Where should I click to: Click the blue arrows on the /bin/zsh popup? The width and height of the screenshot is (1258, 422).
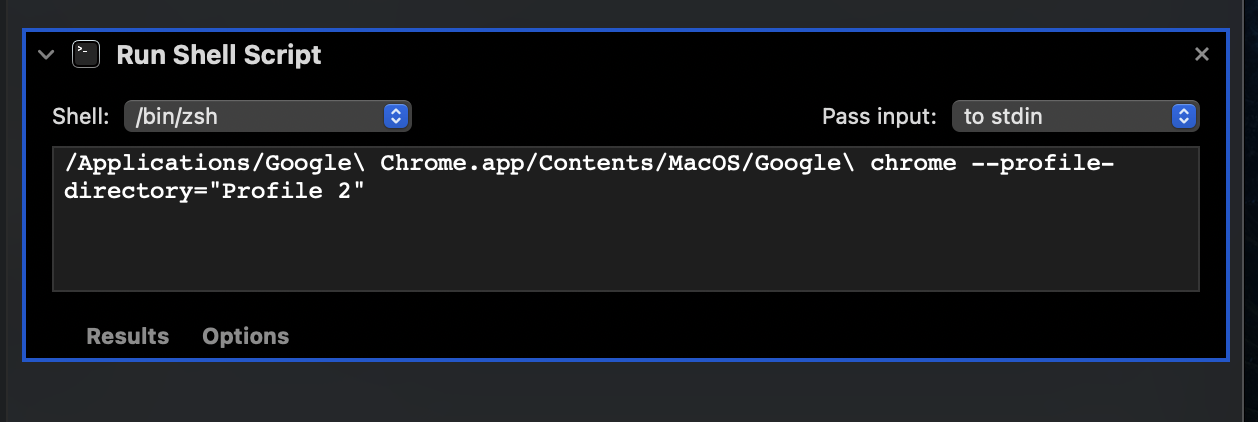tap(396, 116)
